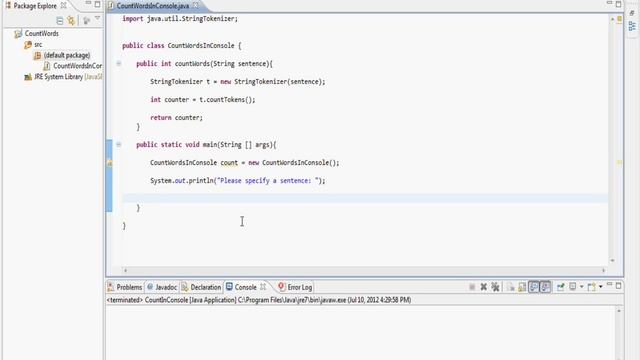Open Display Selected Console dropdown arrow

[581, 287]
